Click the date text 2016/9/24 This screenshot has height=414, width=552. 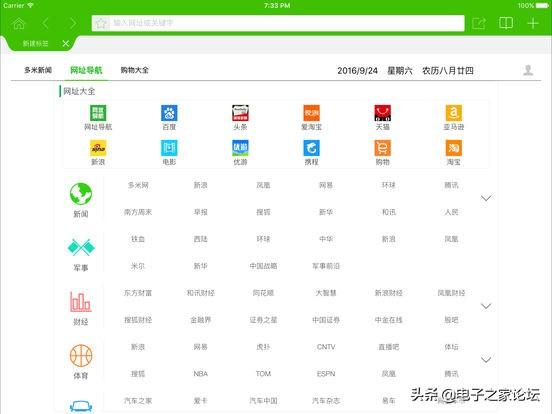[357, 70]
